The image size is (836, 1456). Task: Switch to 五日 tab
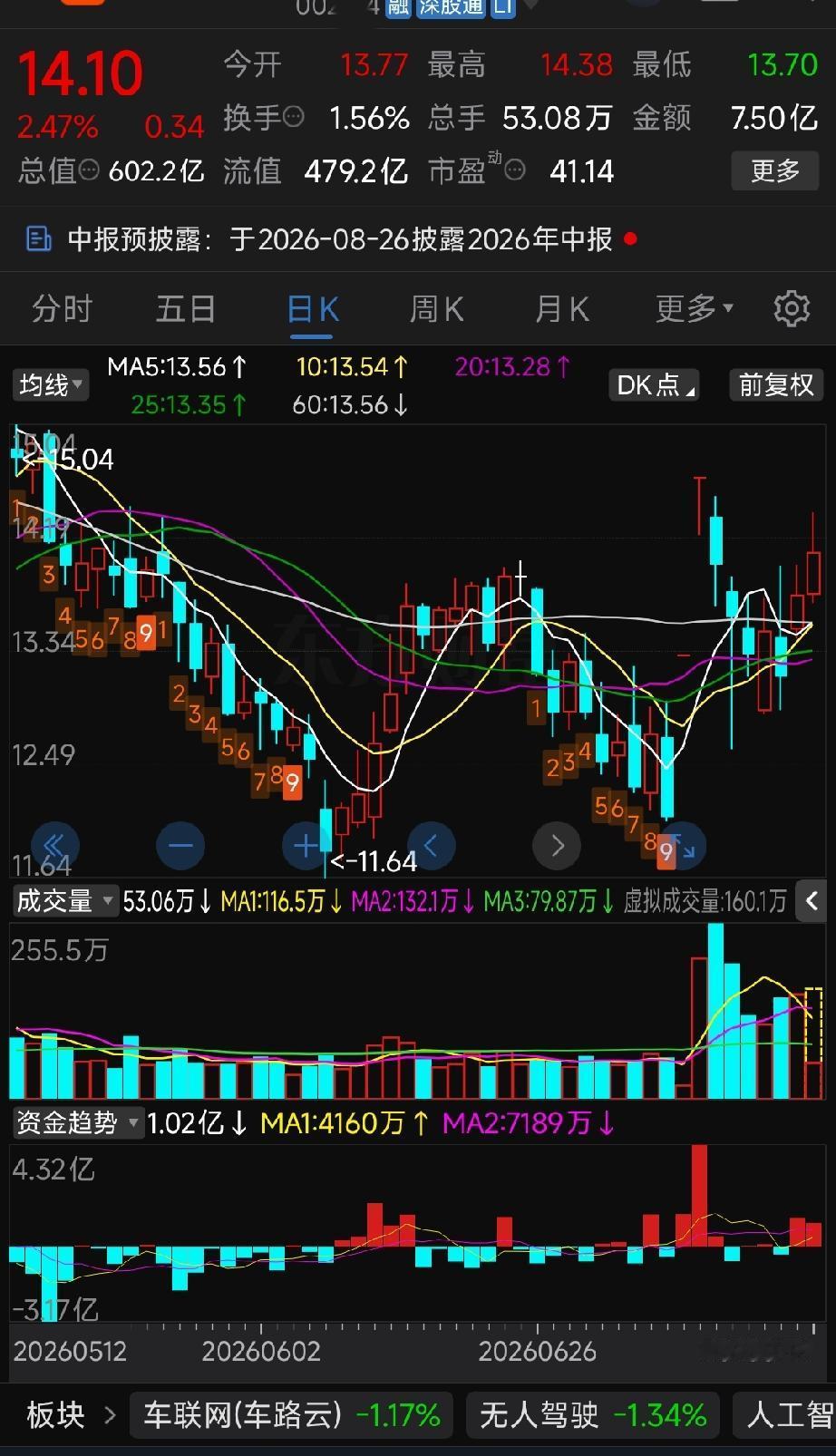pos(186,309)
